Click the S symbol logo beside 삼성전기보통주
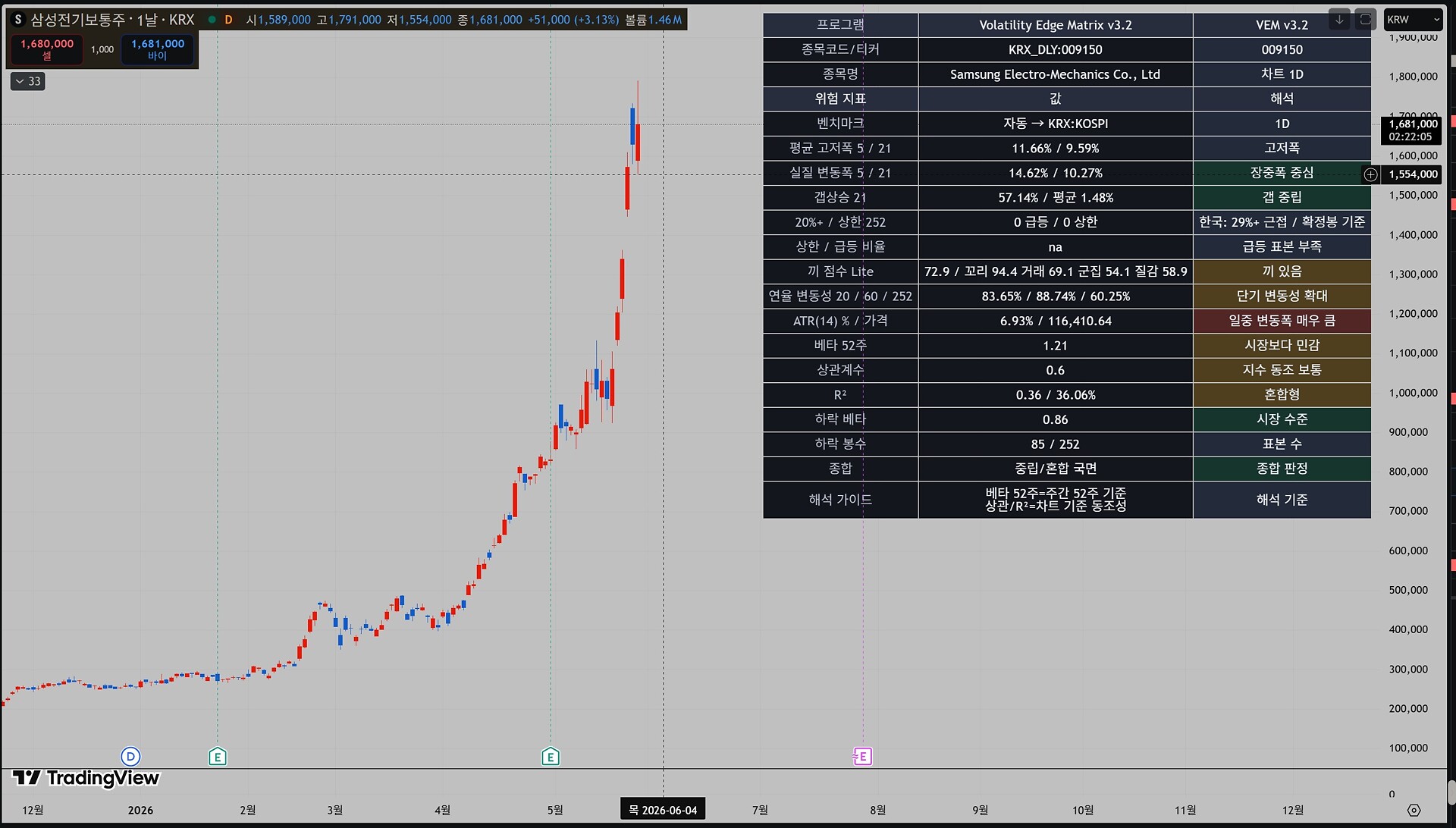Viewport: 1456px width, 828px height. tap(18, 20)
